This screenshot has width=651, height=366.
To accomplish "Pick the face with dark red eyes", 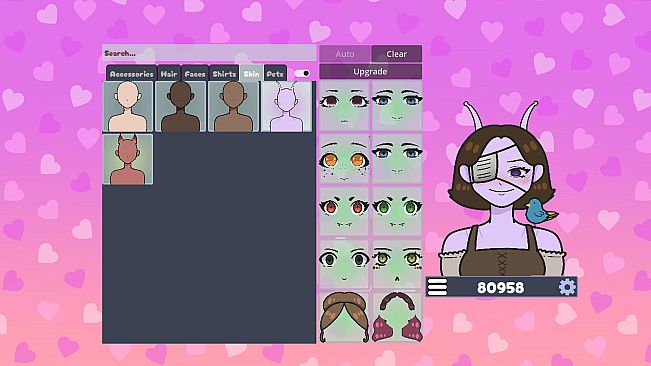I will [344, 106].
